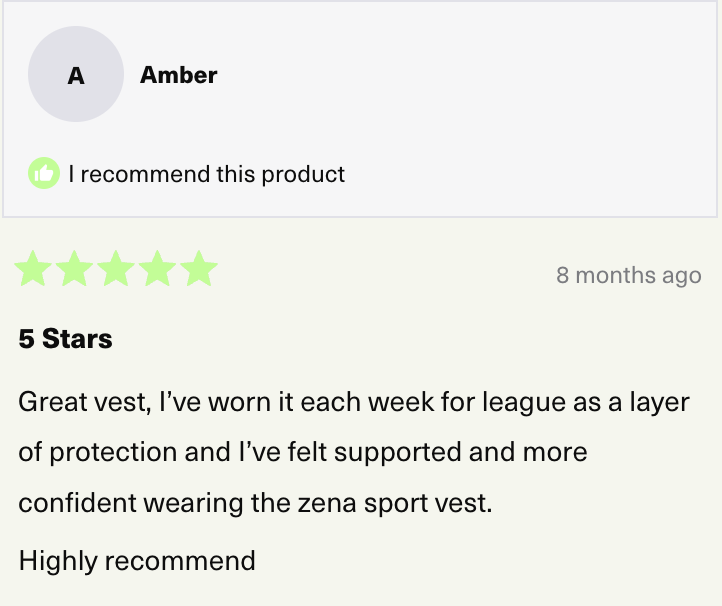
Task: Click Amber's round avatar with letter A
Action: pyautogui.click(x=75, y=75)
